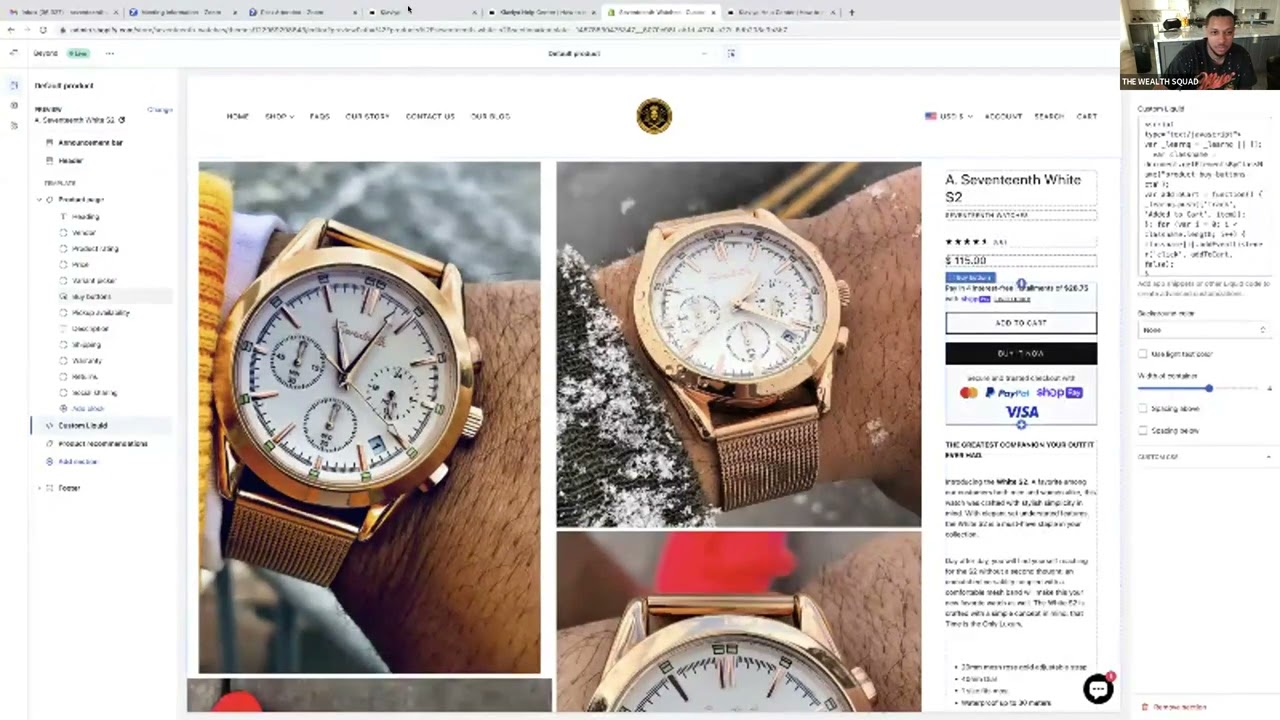Enable the Use light text color checkbox

point(1143,354)
